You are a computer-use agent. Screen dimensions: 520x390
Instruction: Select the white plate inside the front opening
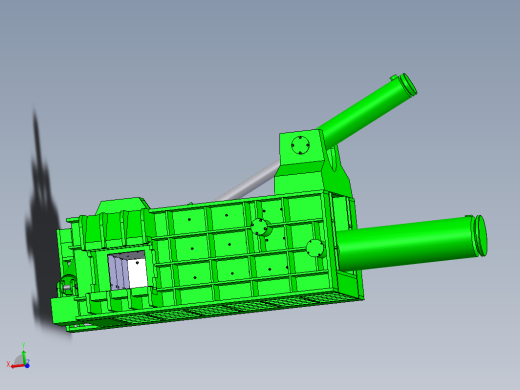(137, 273)
